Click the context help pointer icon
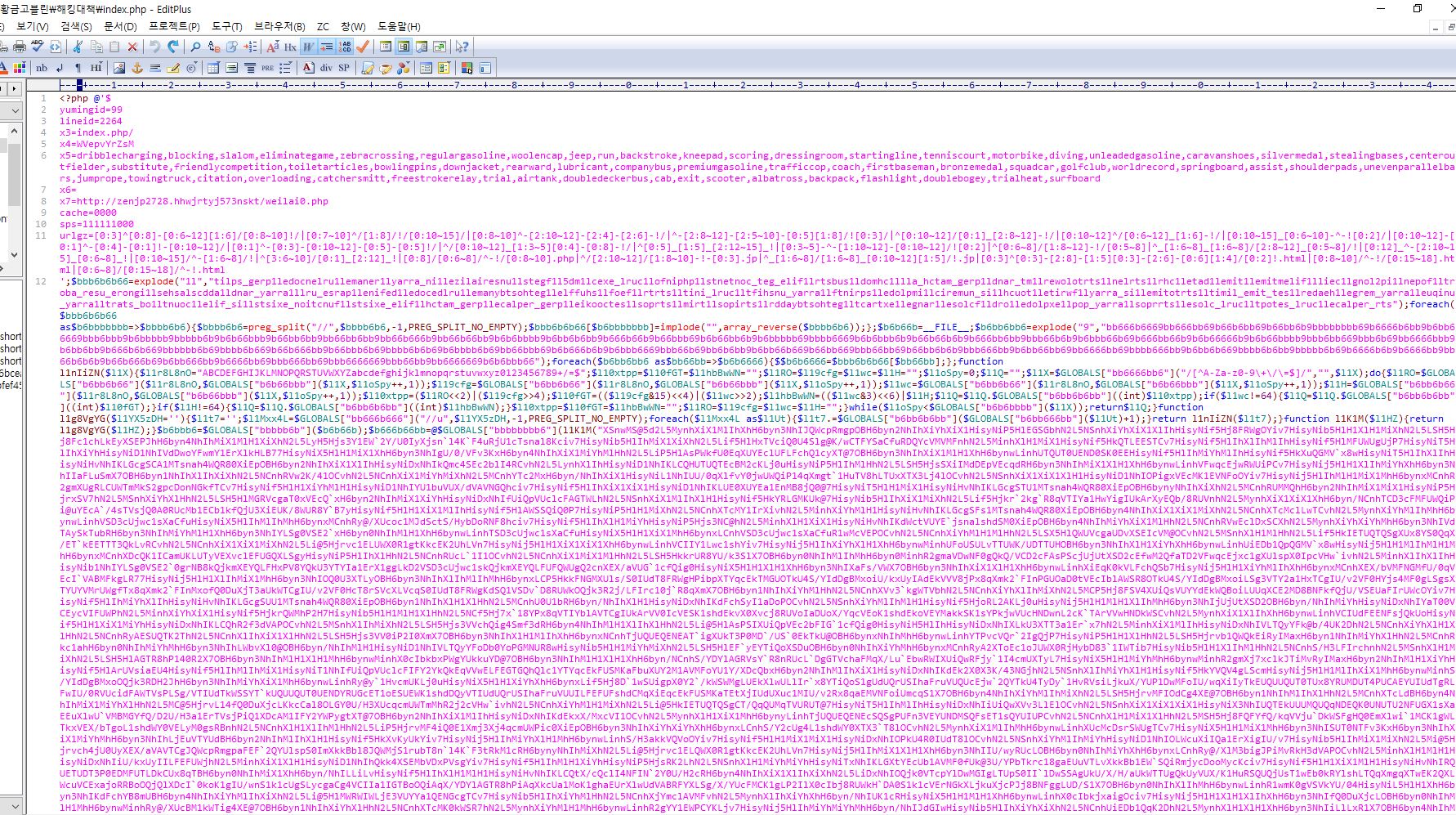This screenshot has height=815, width=1456. point(462,47)
